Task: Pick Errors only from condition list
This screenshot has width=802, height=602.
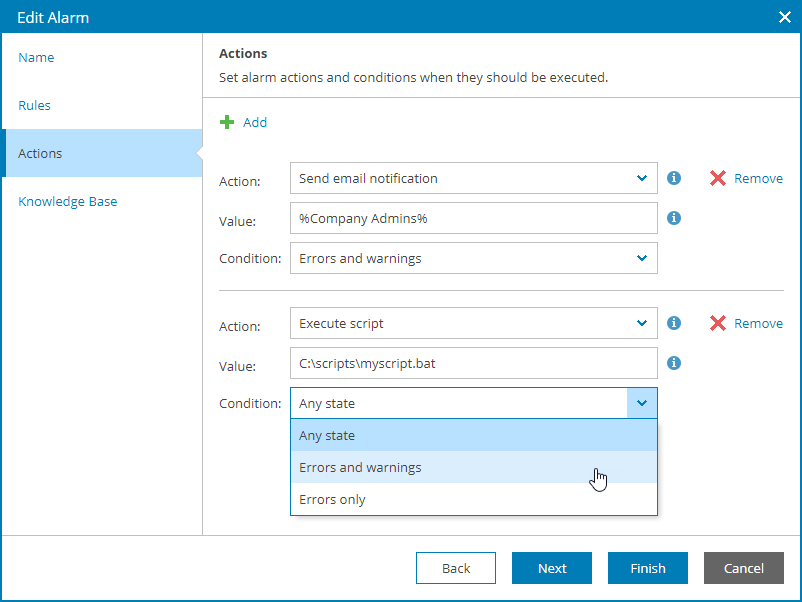Action: coord(473,499)
